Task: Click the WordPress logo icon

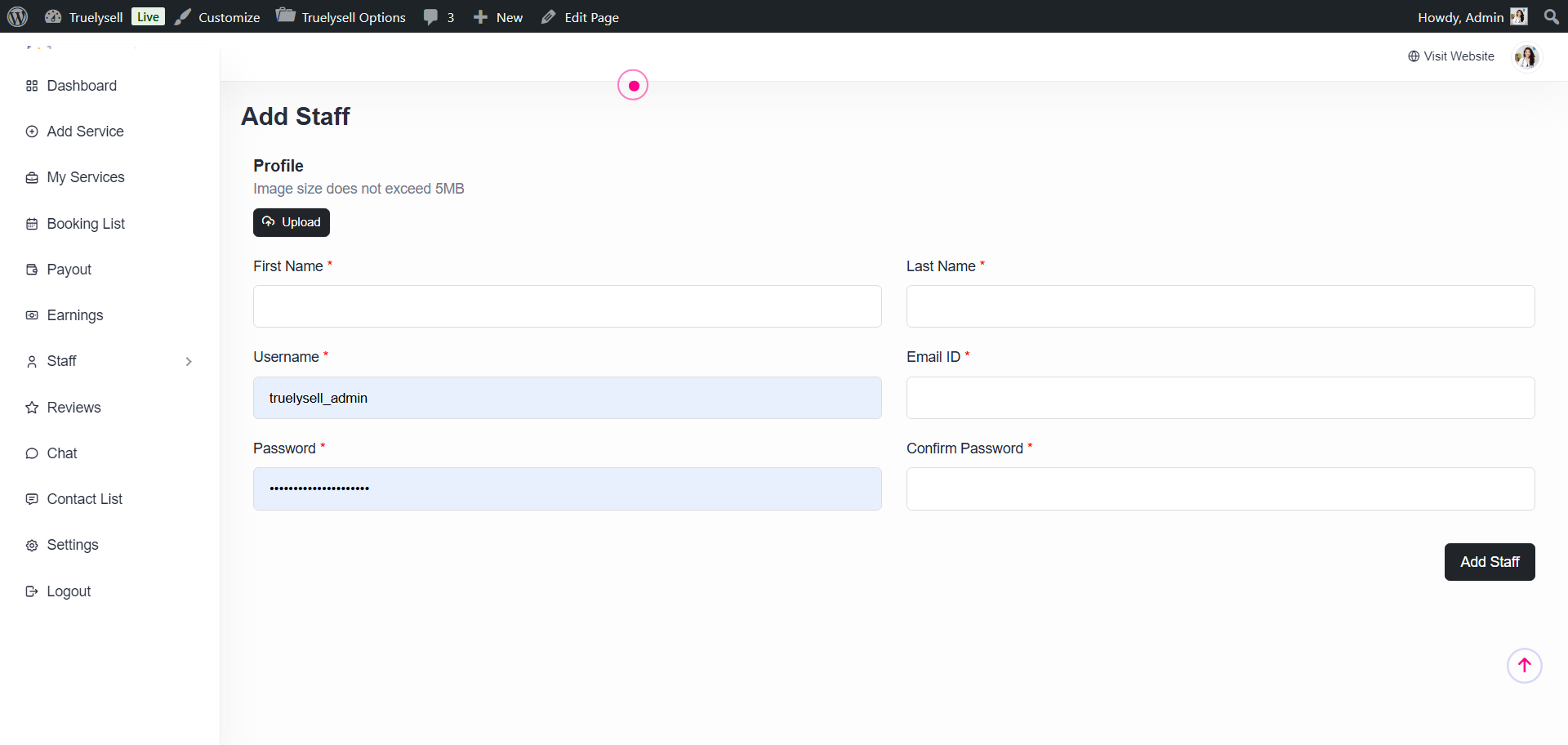Action: [17, 16]
